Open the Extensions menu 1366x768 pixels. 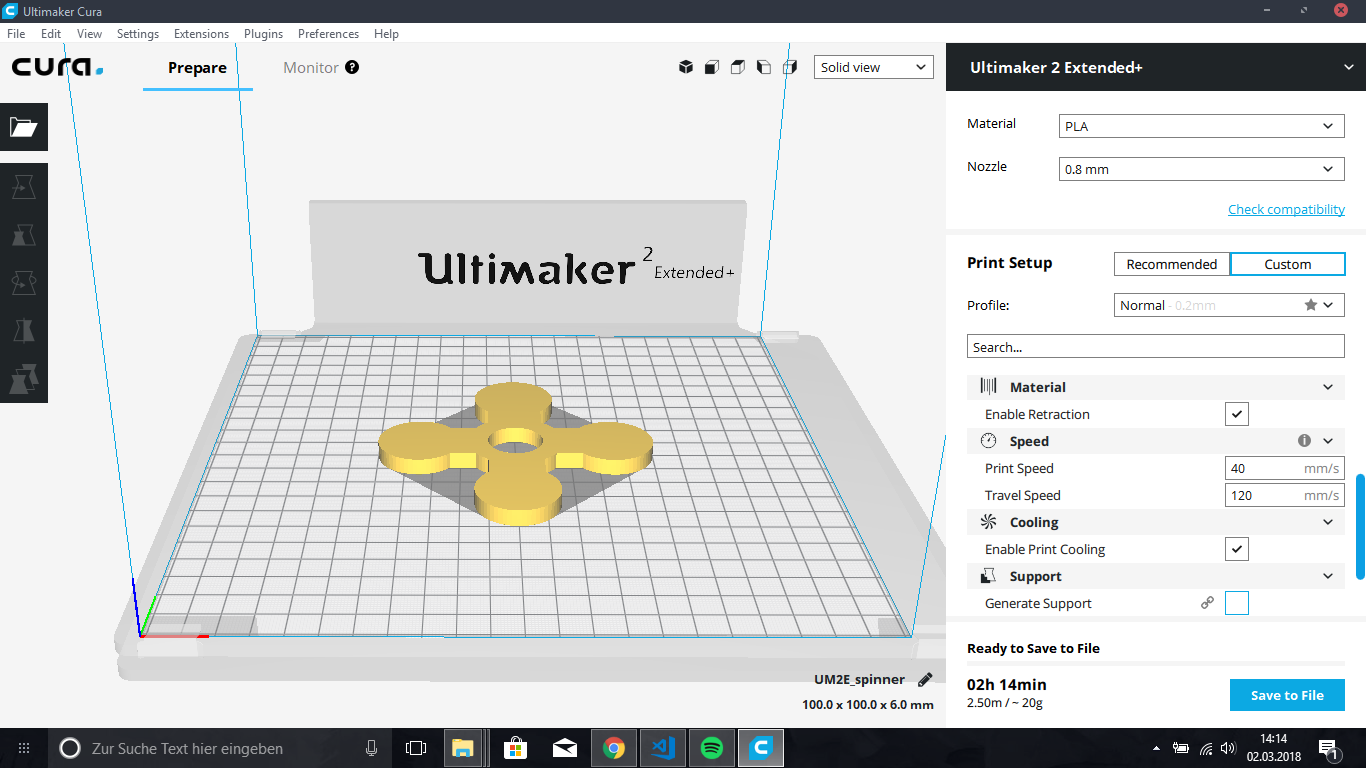[201, 33]
